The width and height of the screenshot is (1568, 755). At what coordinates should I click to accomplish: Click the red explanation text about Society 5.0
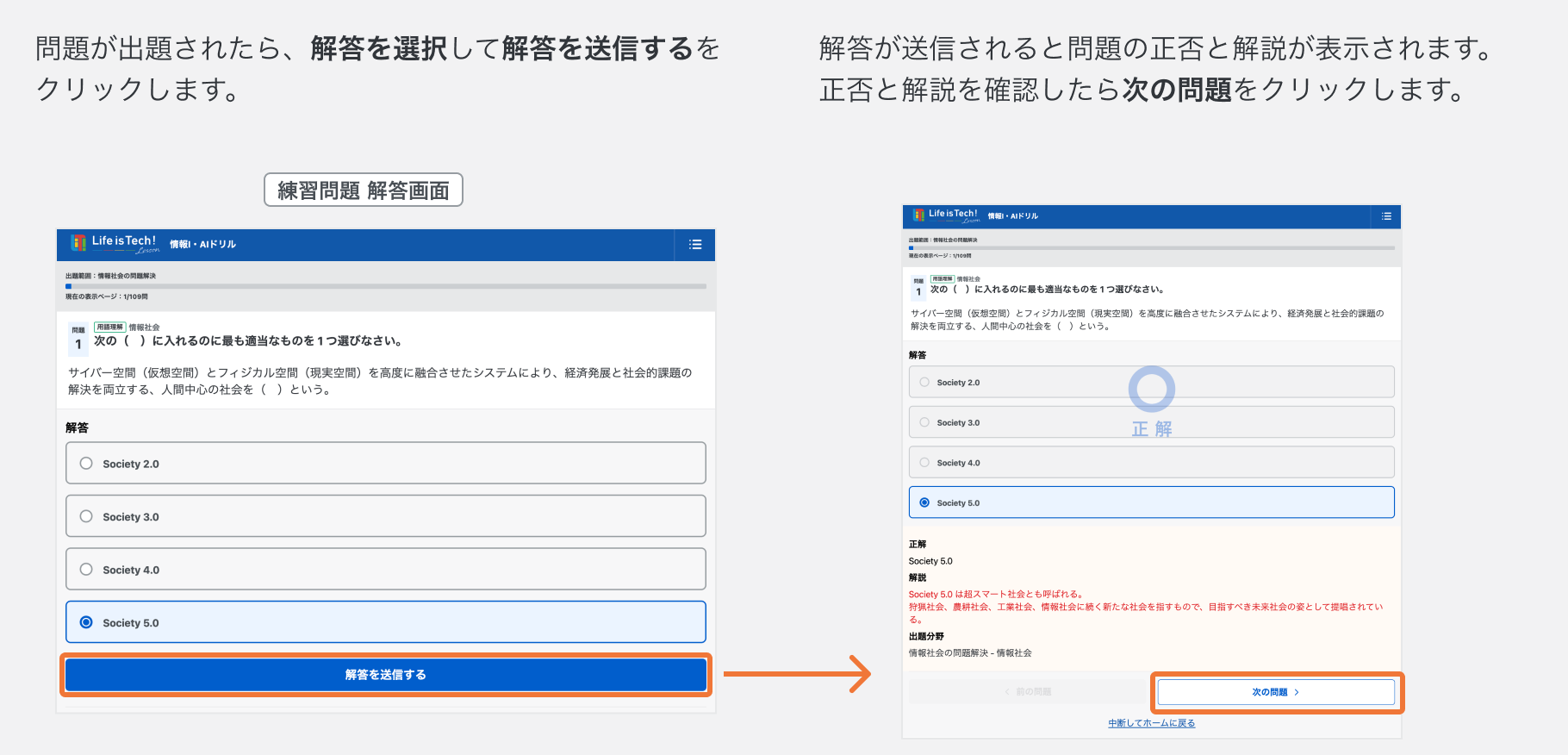pos(1146,607)
